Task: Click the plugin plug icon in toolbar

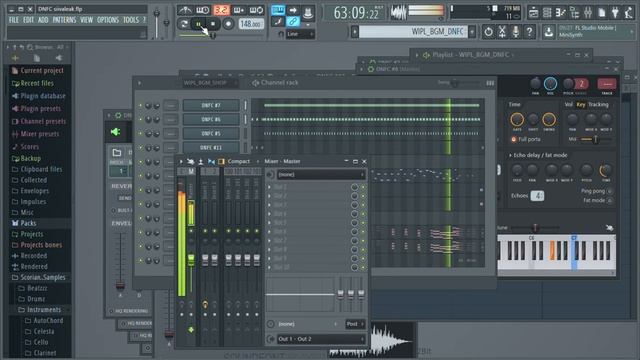Action: pos(615,13)
